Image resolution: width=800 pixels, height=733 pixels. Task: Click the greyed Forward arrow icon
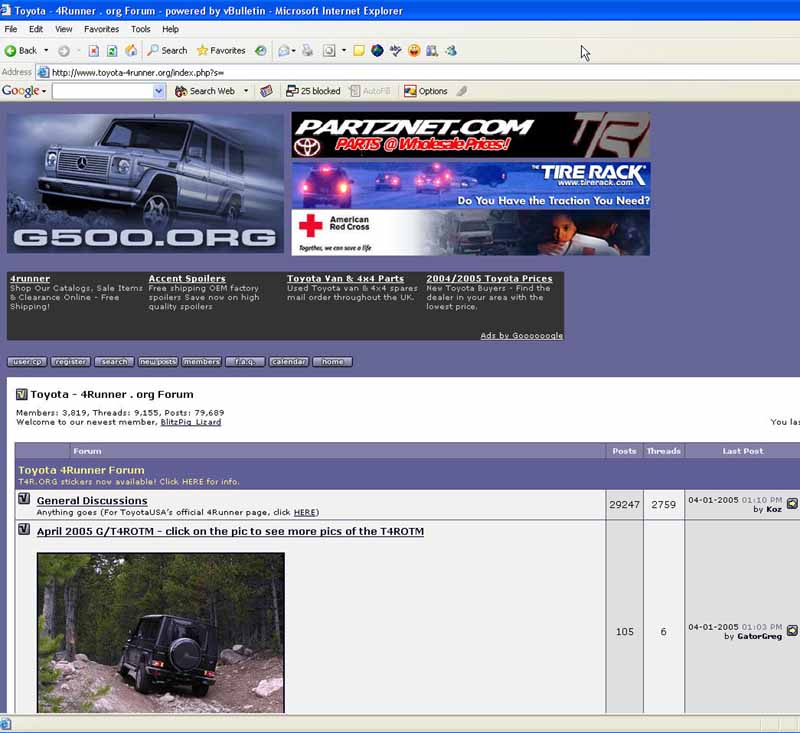(x=64, y=50)
